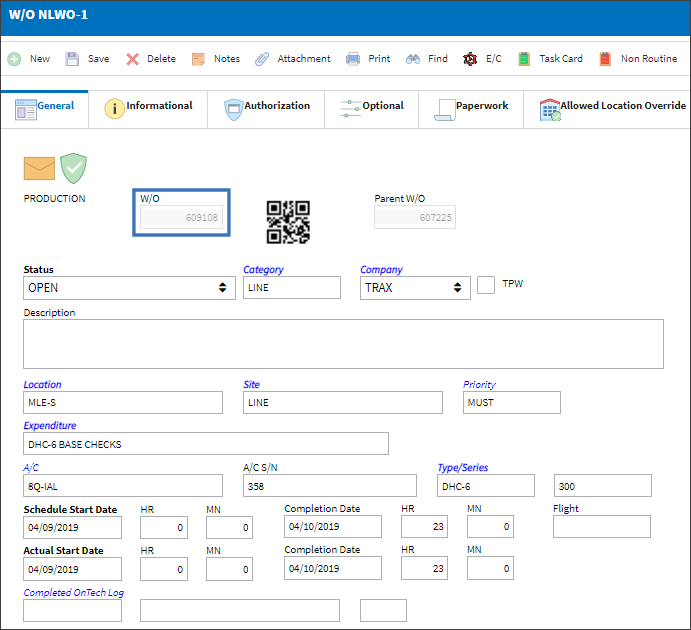Open the Status dropdown showing OPEN

pyautogui.click(x=130, y=288)
